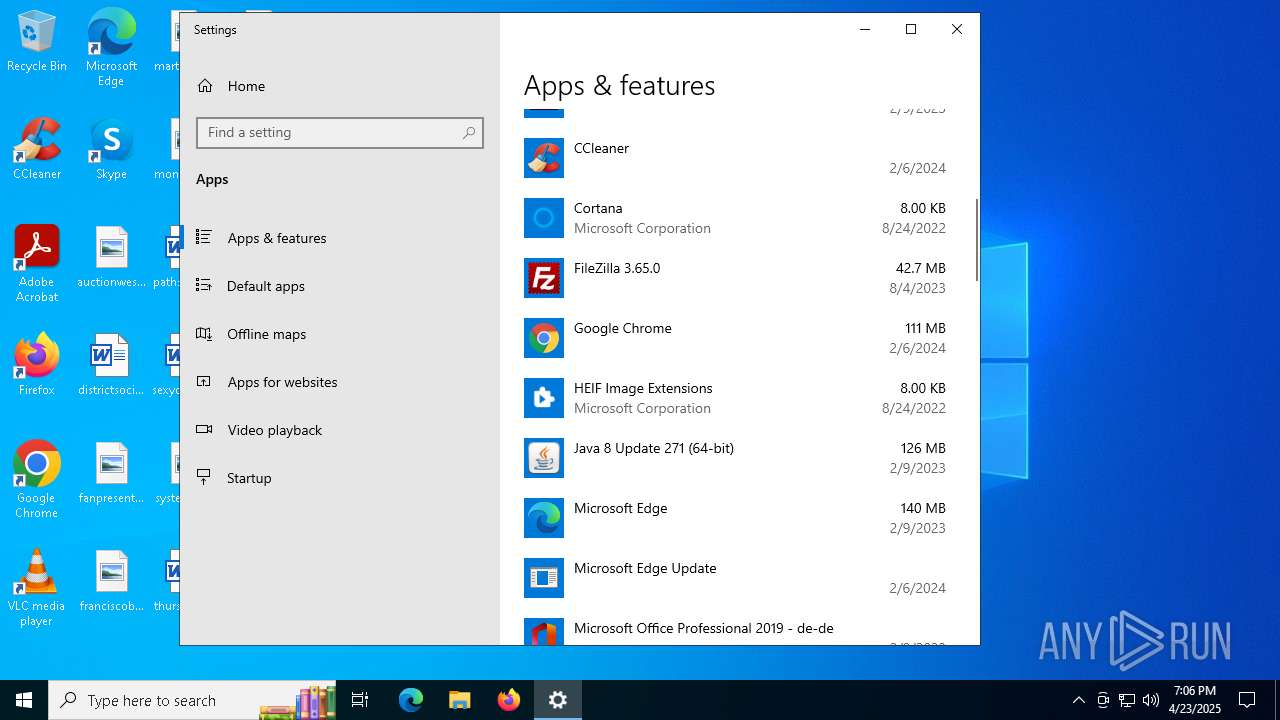
Task: Select the Google Chrome 111 MB size text
Action: 925,328
